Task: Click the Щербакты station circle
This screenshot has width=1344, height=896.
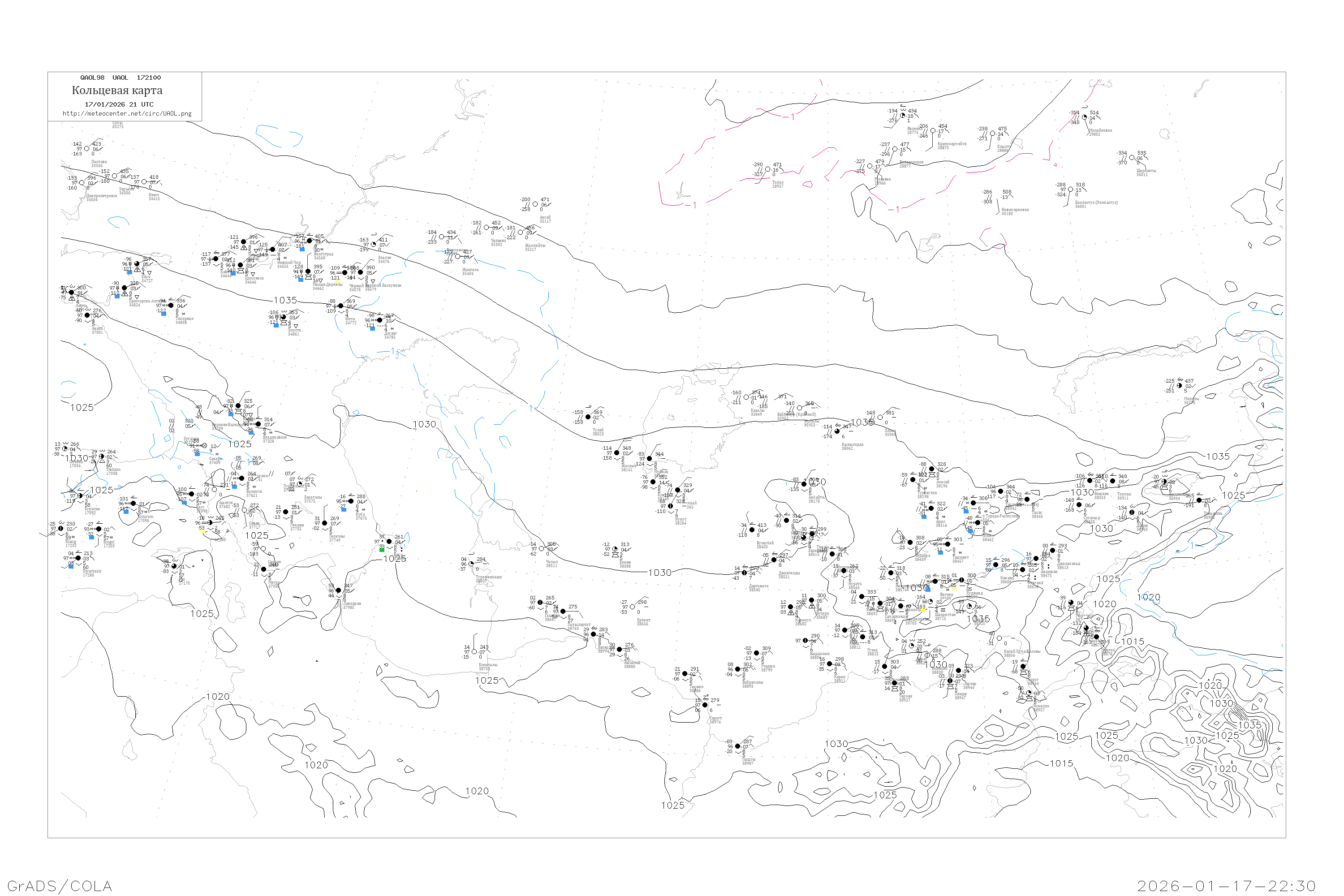Action: click(1132, 158)
